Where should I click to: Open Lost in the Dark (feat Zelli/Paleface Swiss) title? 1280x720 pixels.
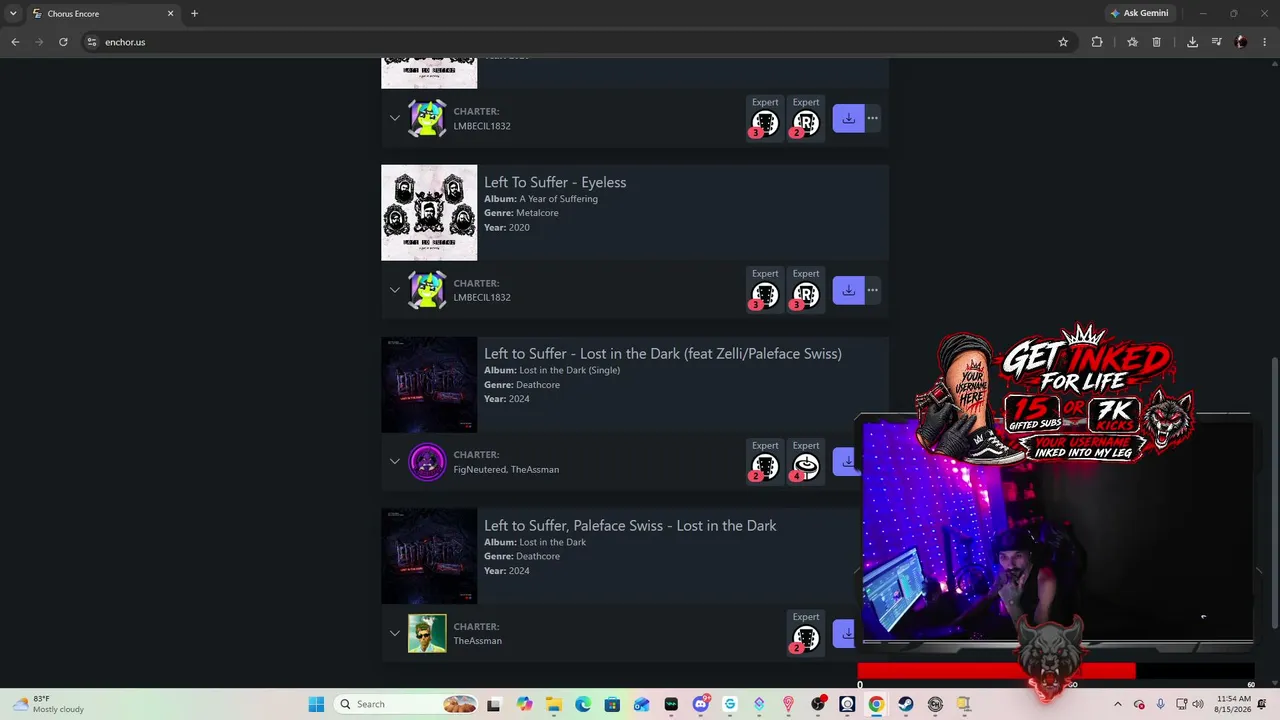pyautogui.click(x=663, y=353)
